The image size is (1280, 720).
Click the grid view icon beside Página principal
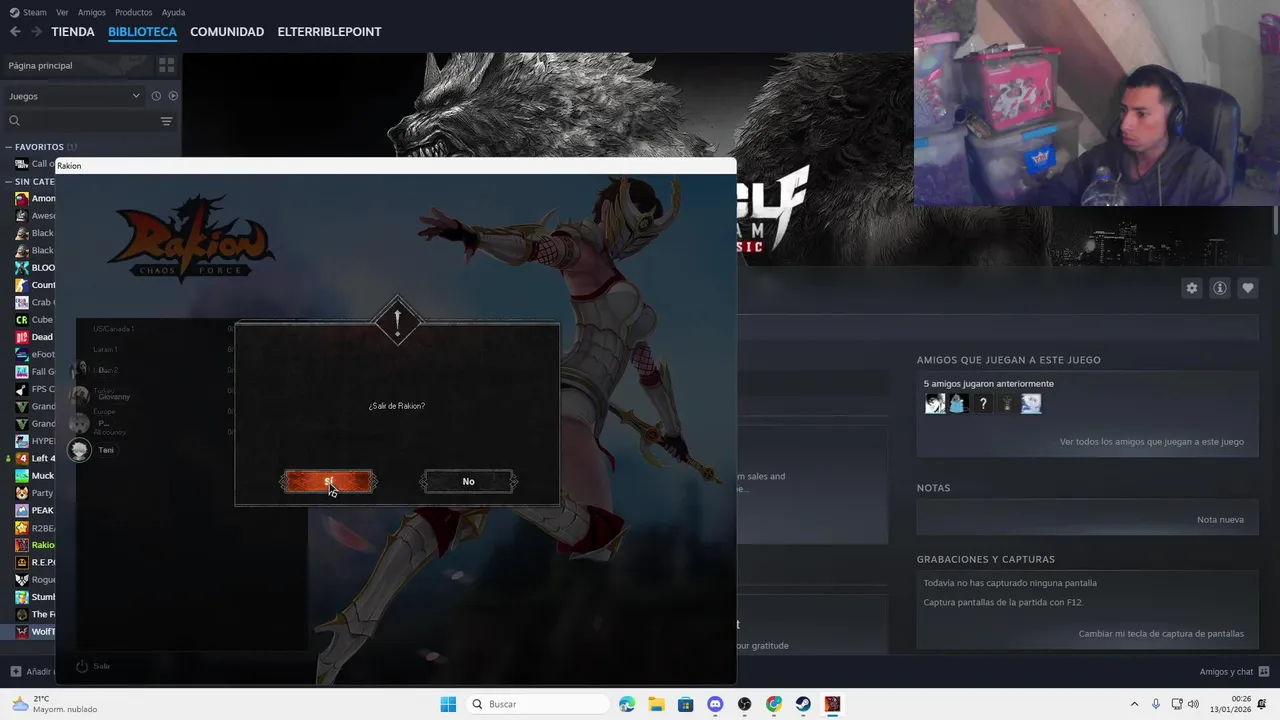click(166, 65)
